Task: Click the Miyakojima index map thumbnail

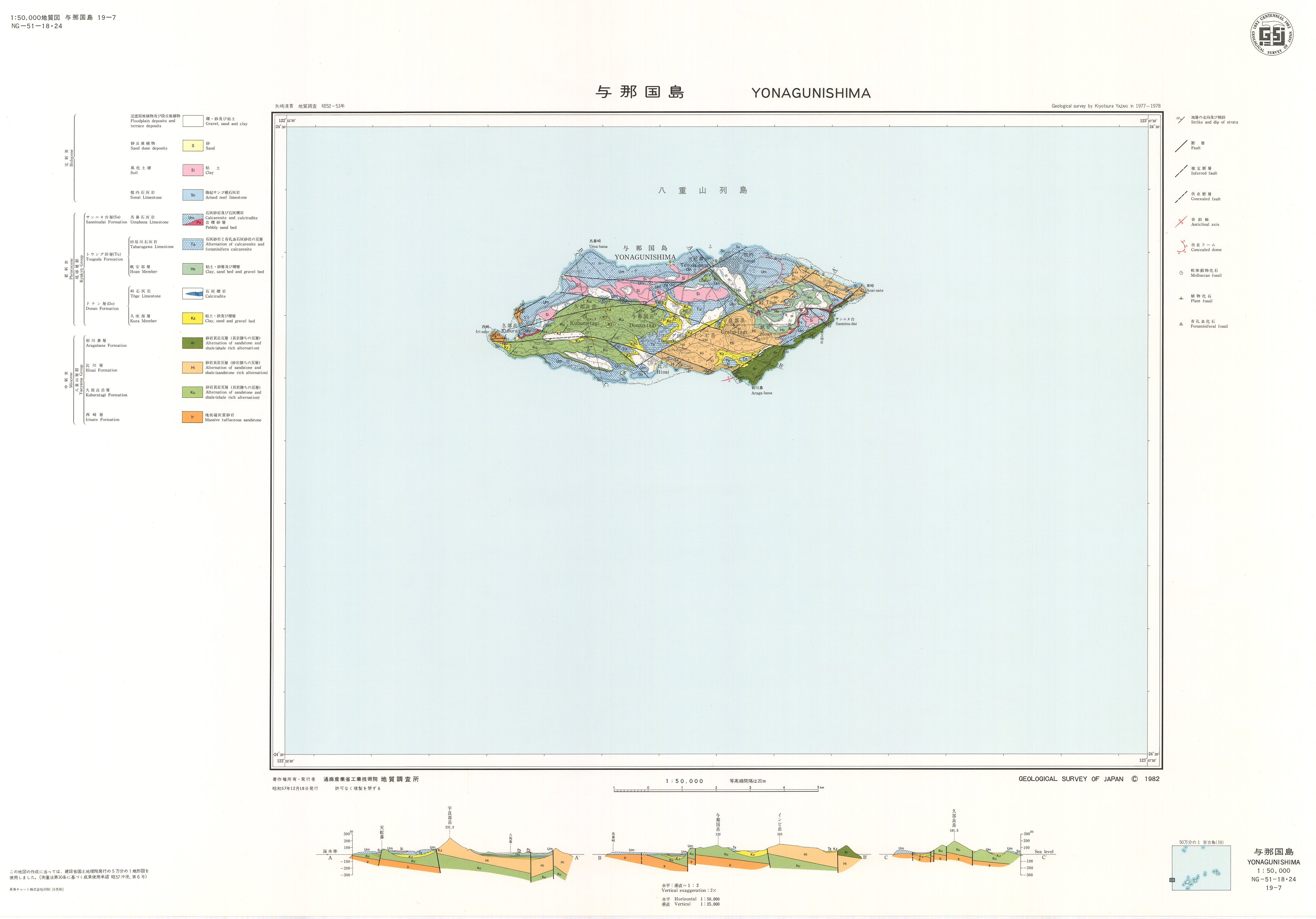Action: coord(1201,868)
